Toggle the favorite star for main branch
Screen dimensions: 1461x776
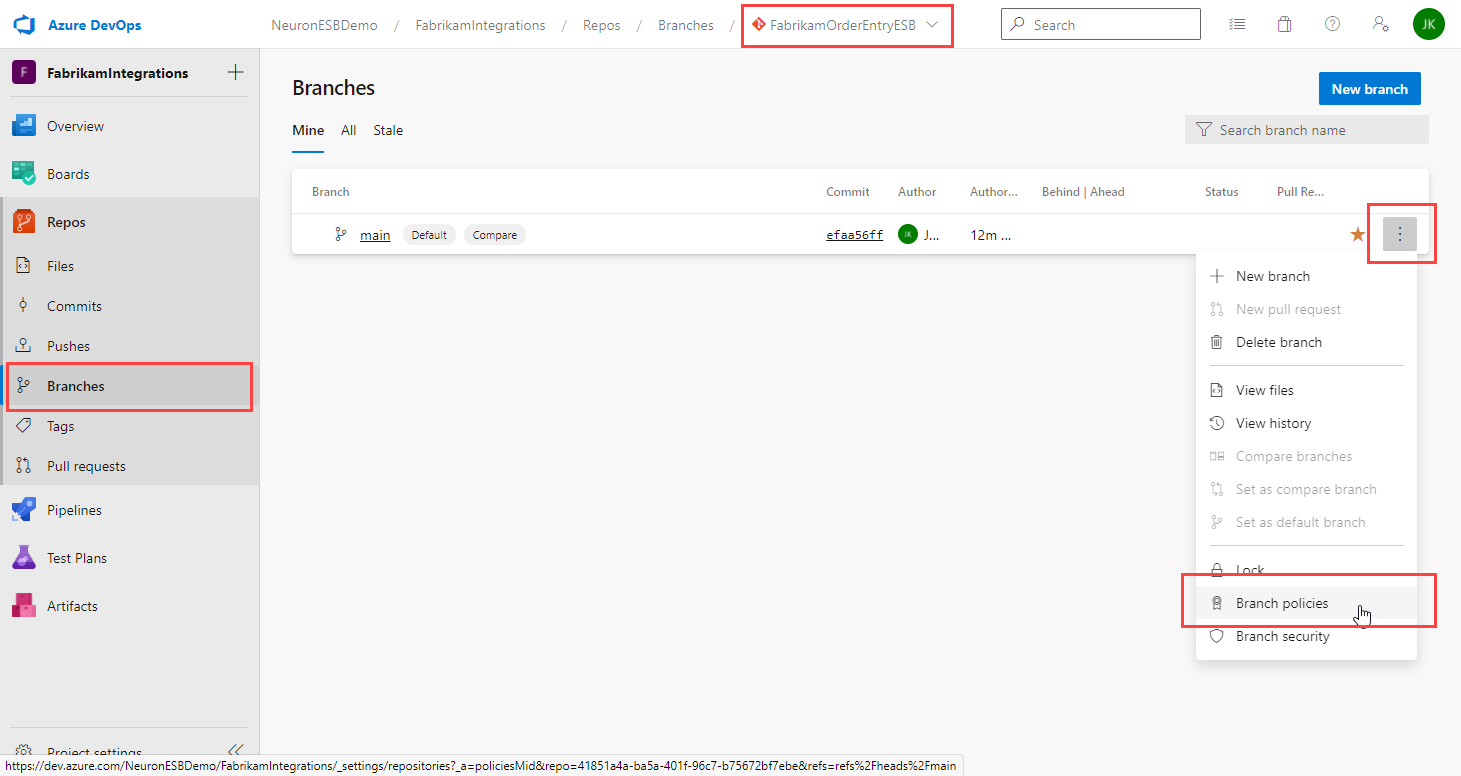(x=1358, y=234)
